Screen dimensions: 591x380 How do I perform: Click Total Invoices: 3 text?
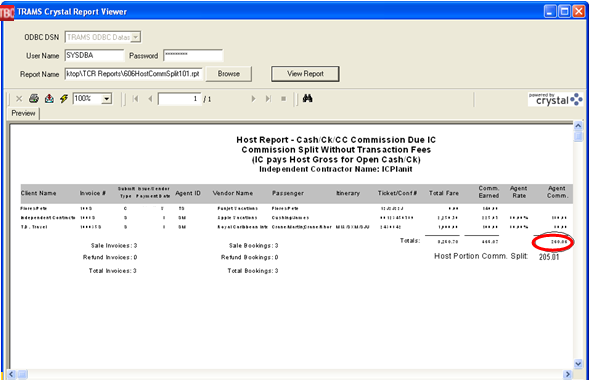[x=113, y=271]
